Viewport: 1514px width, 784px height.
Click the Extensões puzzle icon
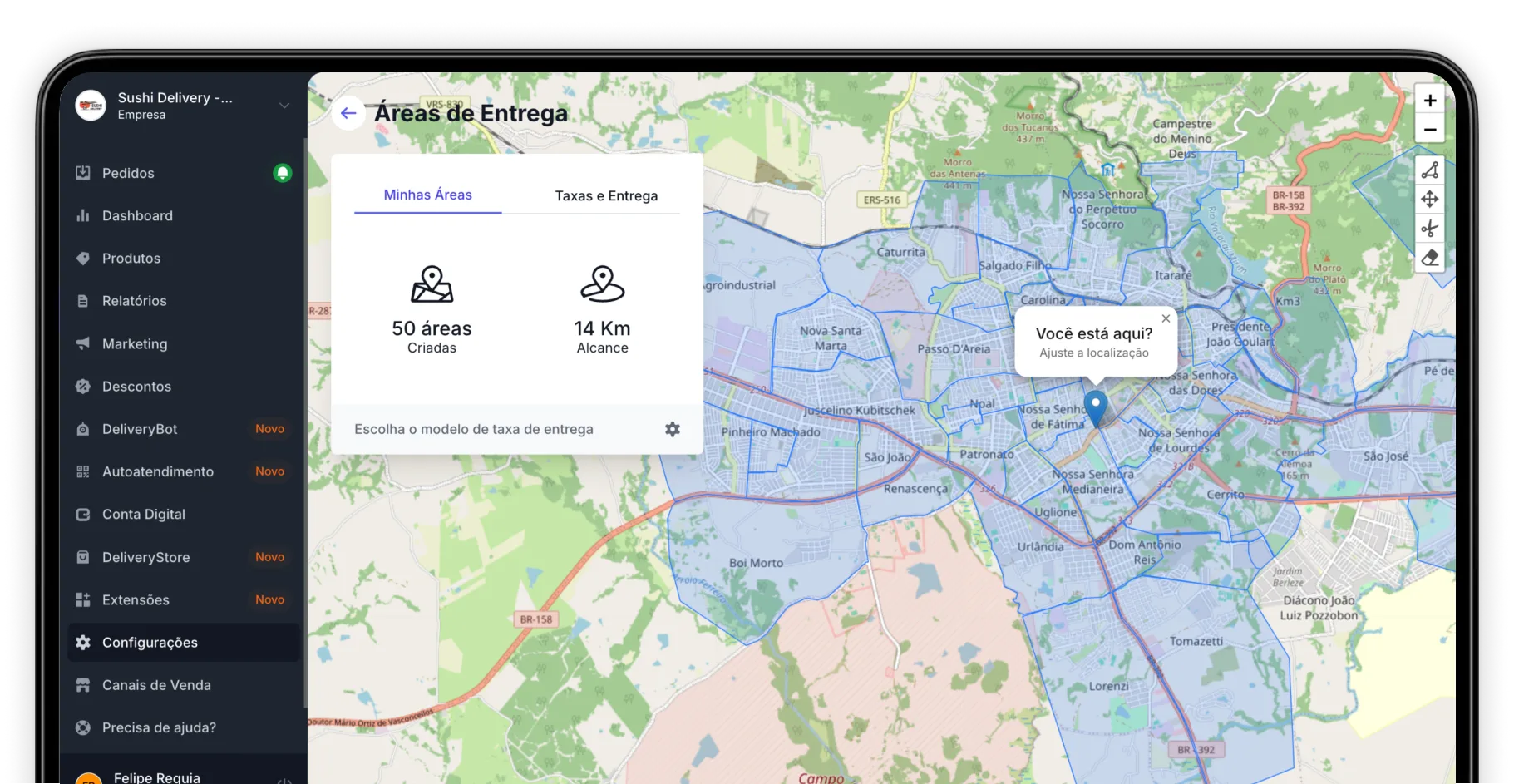pyautogui.click(x=83, y=599)
